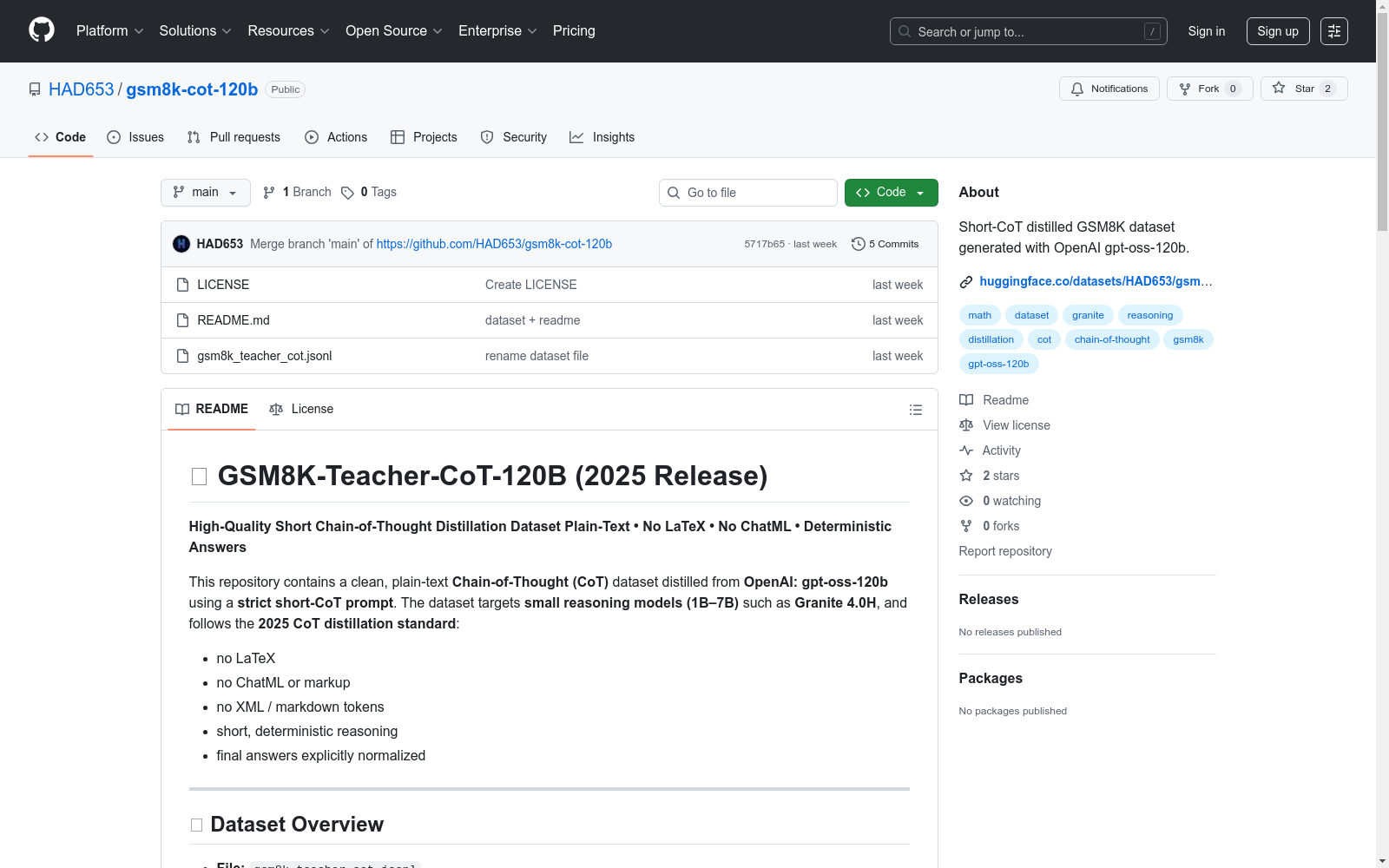Open the Projects tab
Screen dimensions: 1389x868
(424, 137)
